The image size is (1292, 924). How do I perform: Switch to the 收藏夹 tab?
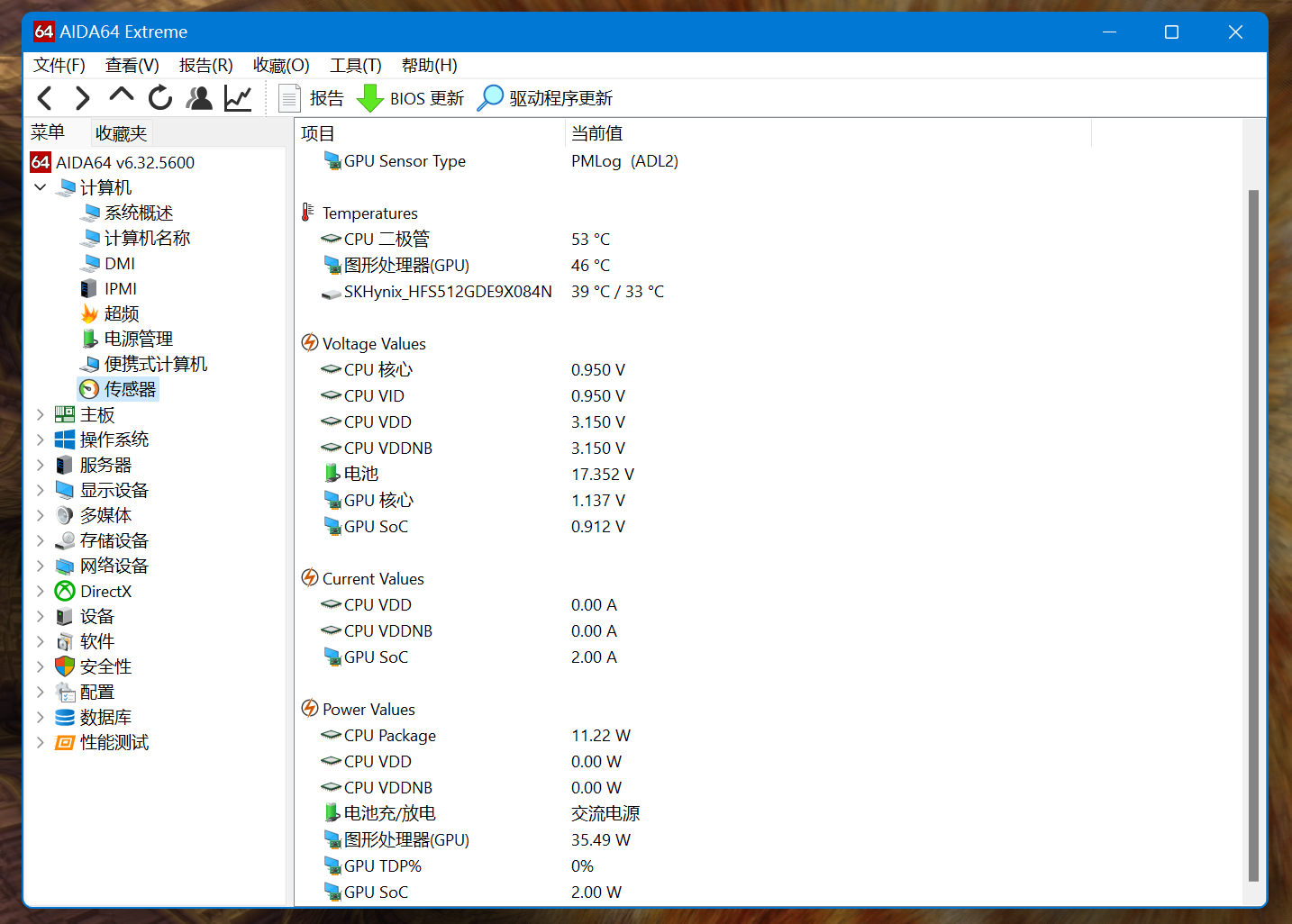click(121, 133)
